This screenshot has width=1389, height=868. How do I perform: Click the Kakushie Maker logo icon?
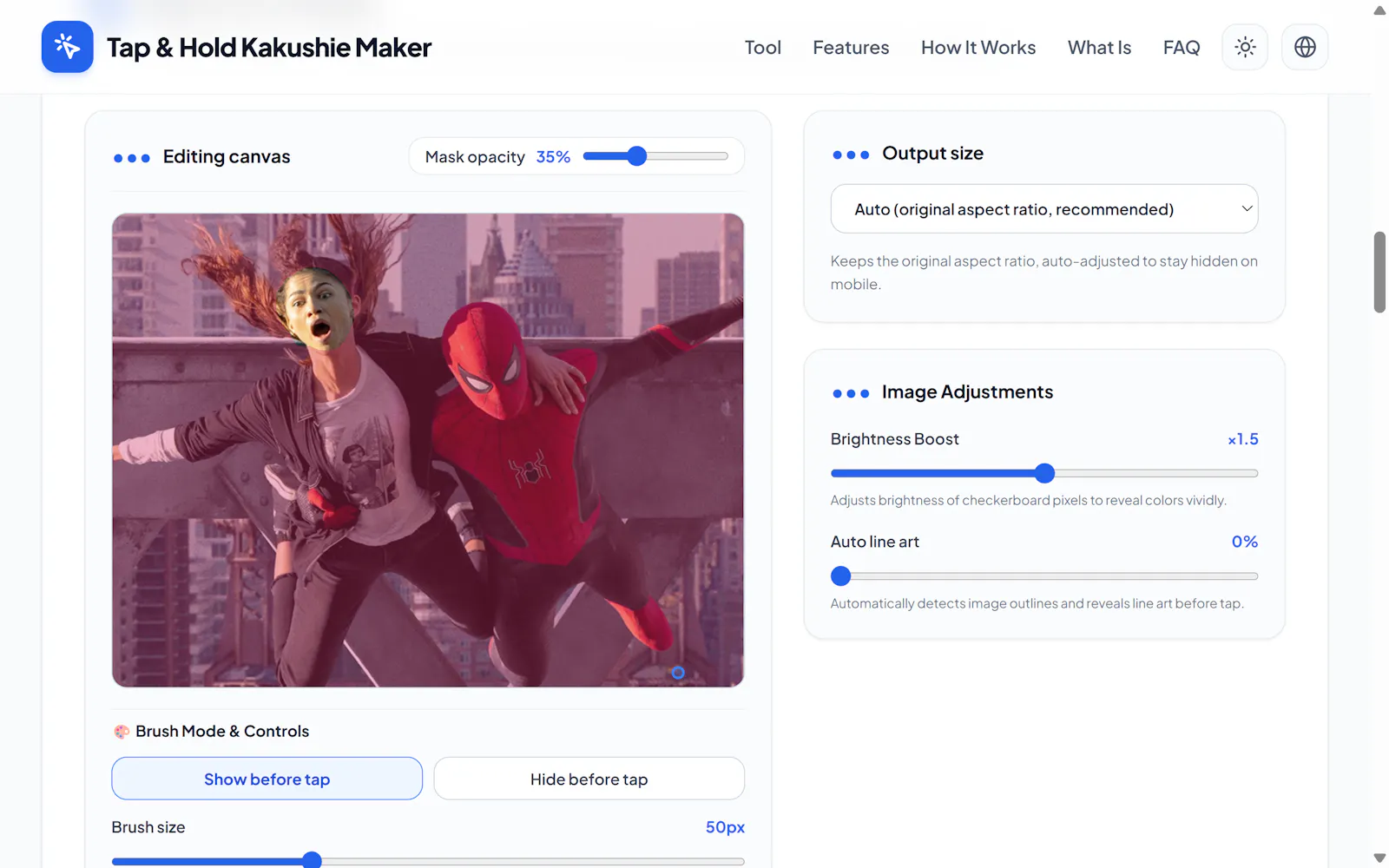pyautogui.click(x=68, y=47)
